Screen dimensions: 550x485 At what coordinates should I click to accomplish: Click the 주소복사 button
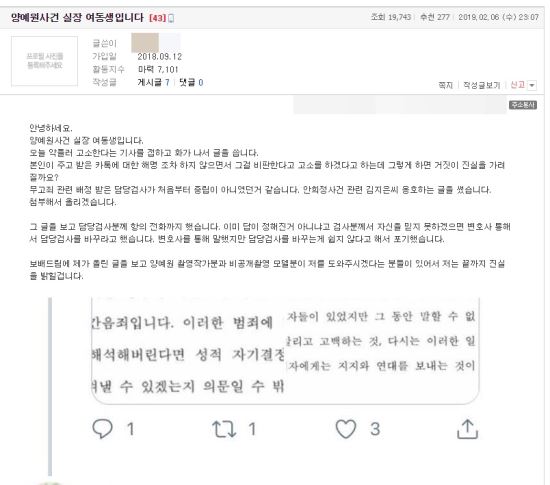click(x=523, y=105)
